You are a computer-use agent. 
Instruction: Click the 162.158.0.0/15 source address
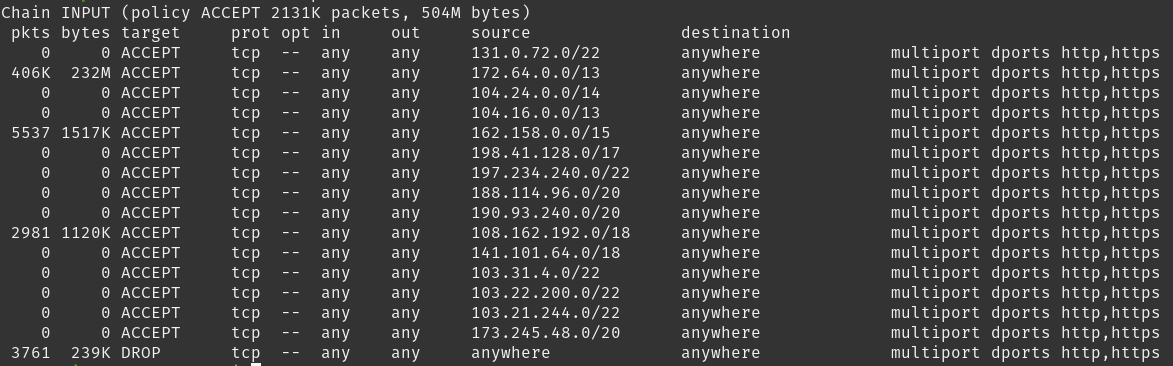click(x=541, y=133)
